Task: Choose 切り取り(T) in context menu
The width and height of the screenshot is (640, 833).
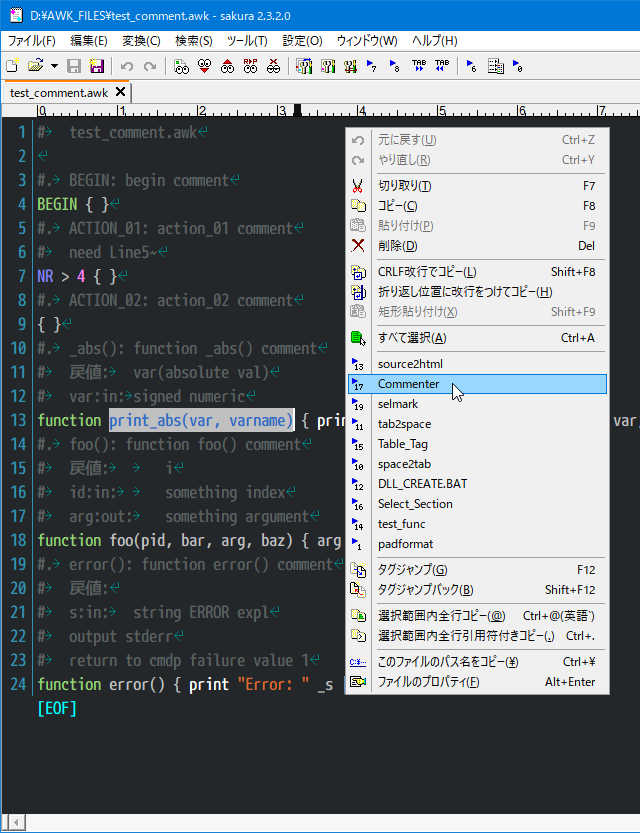Action: (x=405, y=186)
